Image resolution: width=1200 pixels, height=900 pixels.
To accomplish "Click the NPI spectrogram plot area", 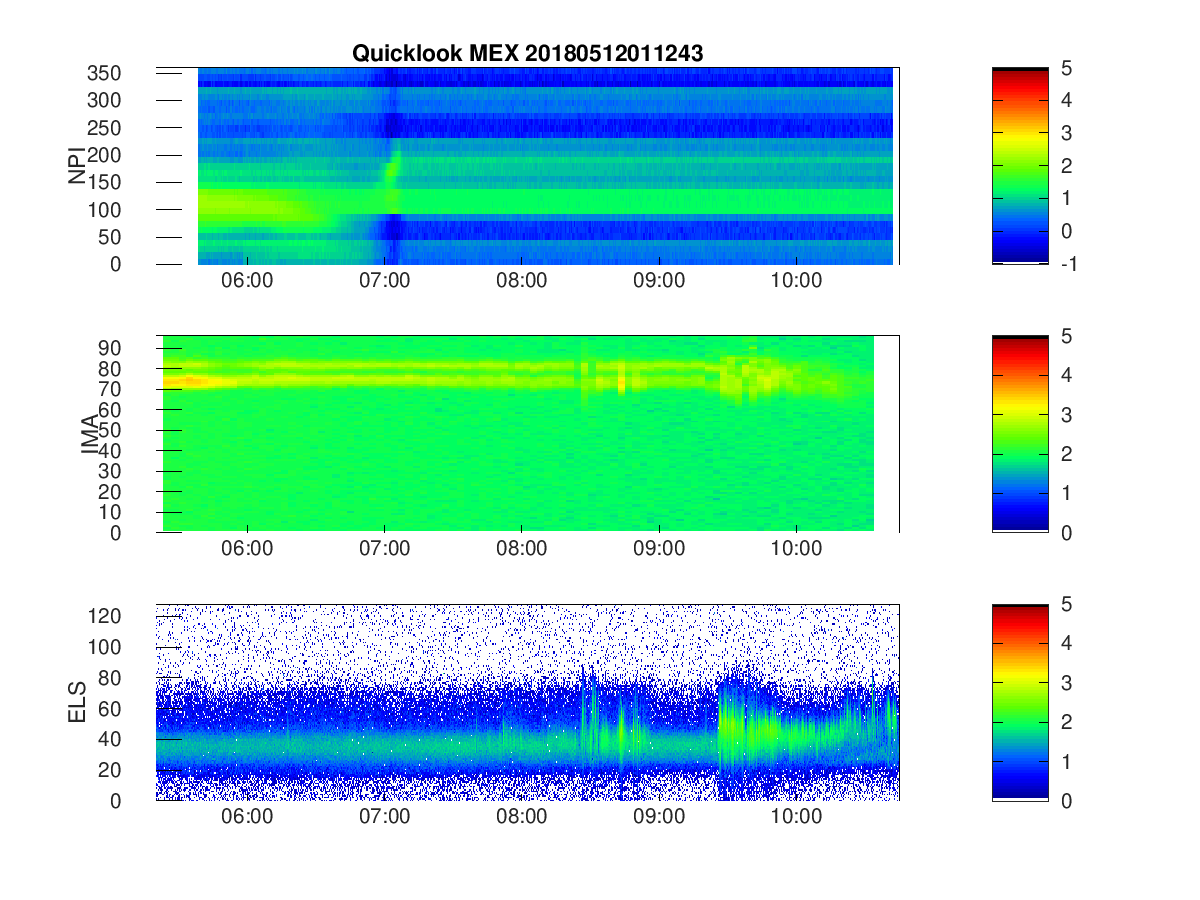I will (x=527, y=166).
